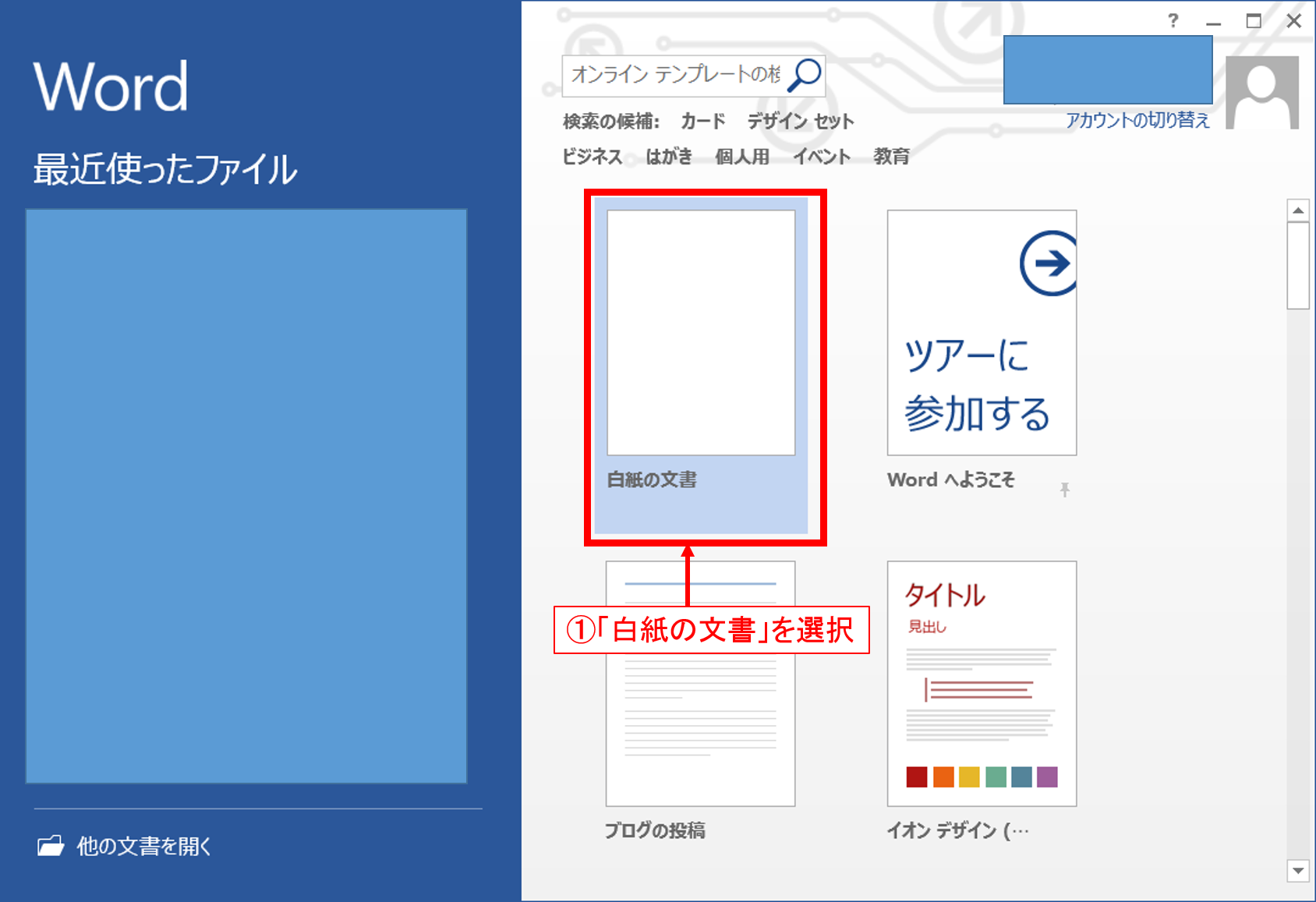Click 他の文書を開く link
Screen dimensions: 1316x902
144,846
